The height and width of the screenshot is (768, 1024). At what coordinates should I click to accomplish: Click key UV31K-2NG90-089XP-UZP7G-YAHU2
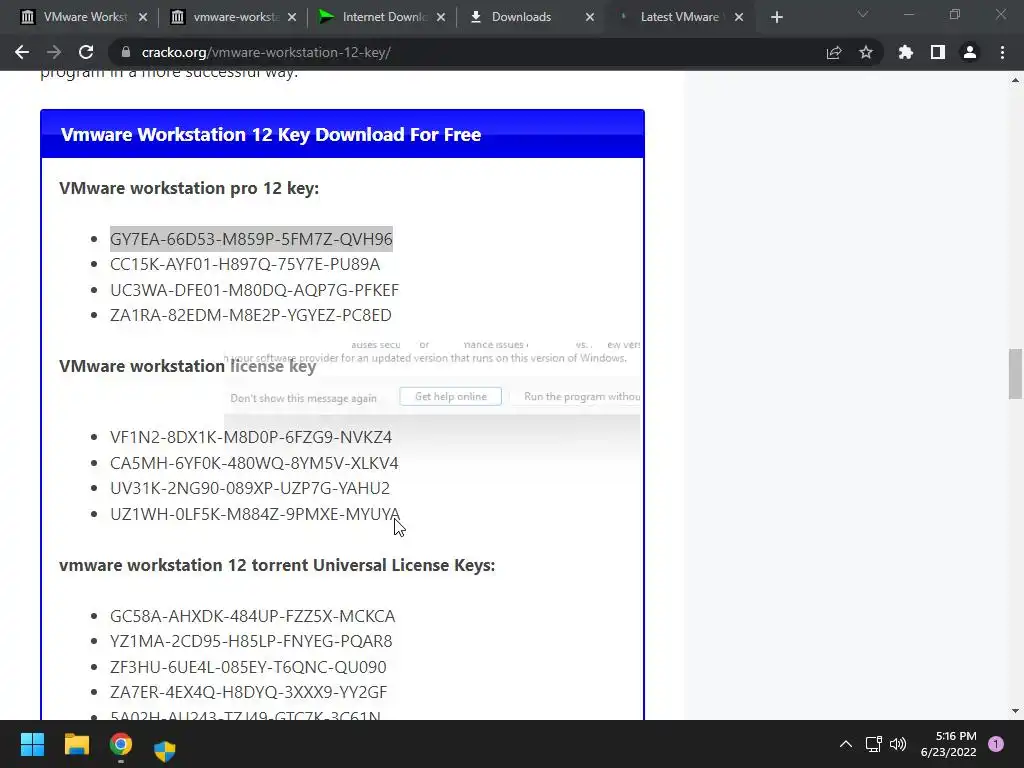tap(250, 488)
